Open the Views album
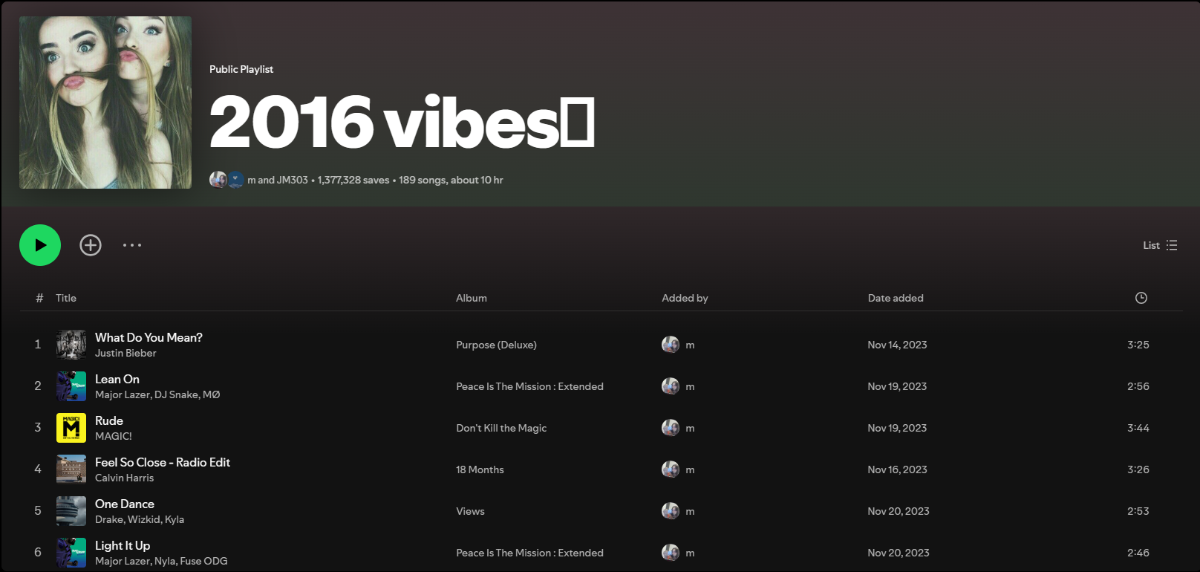The image size is (1200, 572). coord(470,511)
